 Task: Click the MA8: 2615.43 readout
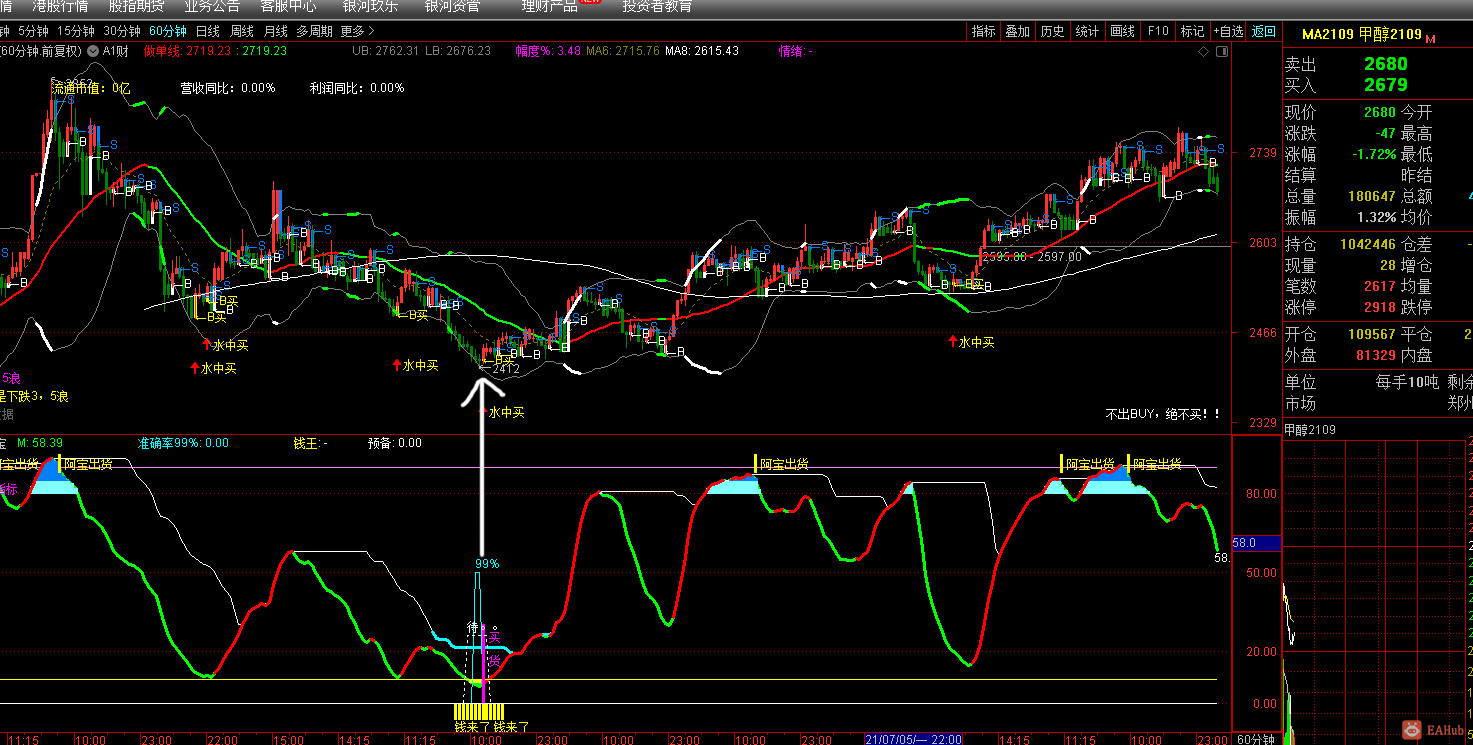(702, 50)
